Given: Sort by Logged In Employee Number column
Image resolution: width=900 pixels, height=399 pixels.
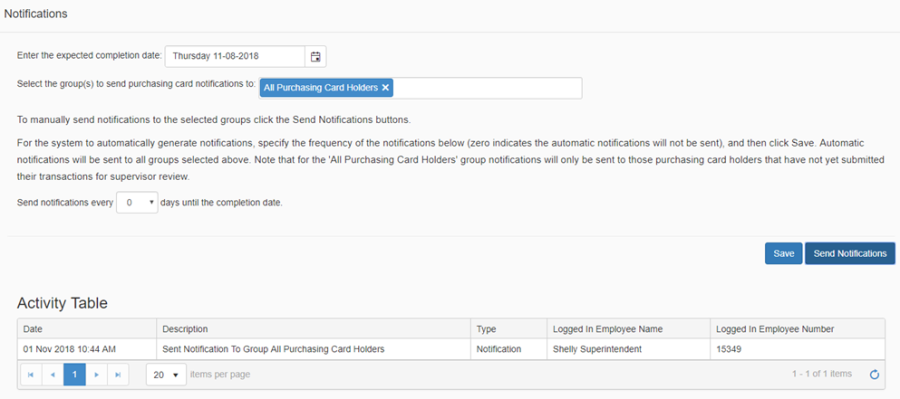Looking at the screenshot, I should [x=797, y=329].
